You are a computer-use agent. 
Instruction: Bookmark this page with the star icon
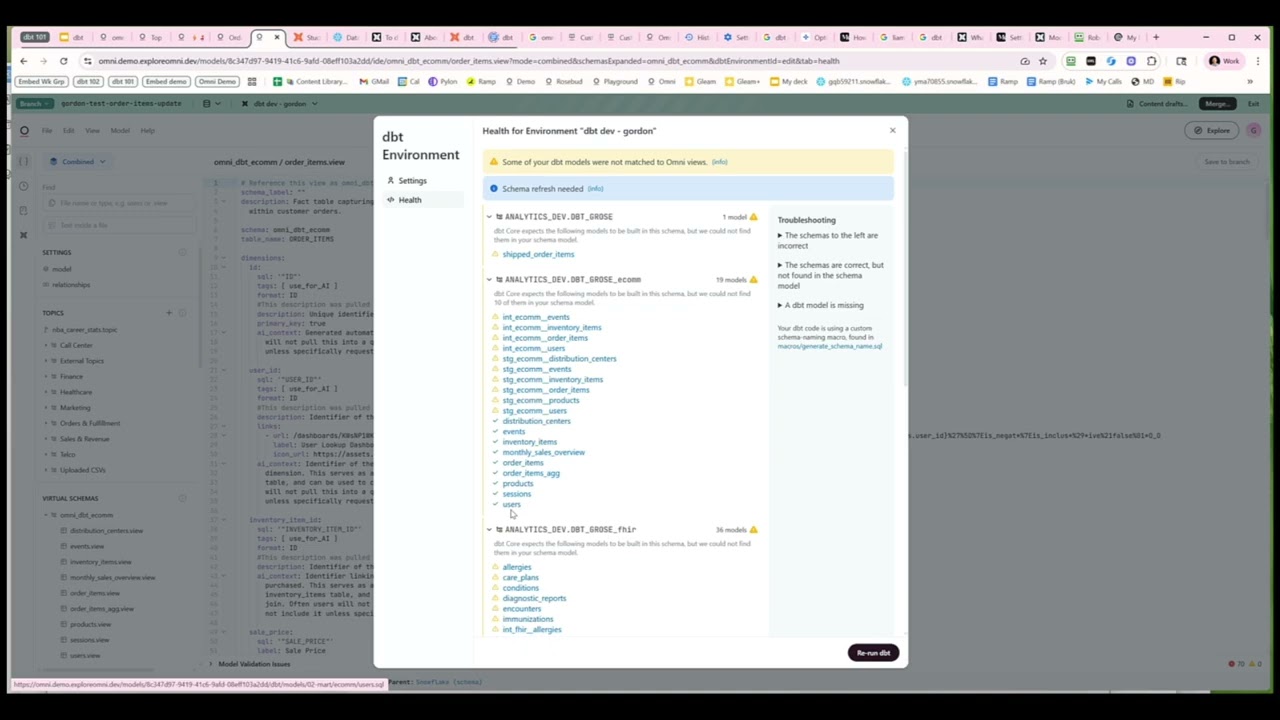1043,61
